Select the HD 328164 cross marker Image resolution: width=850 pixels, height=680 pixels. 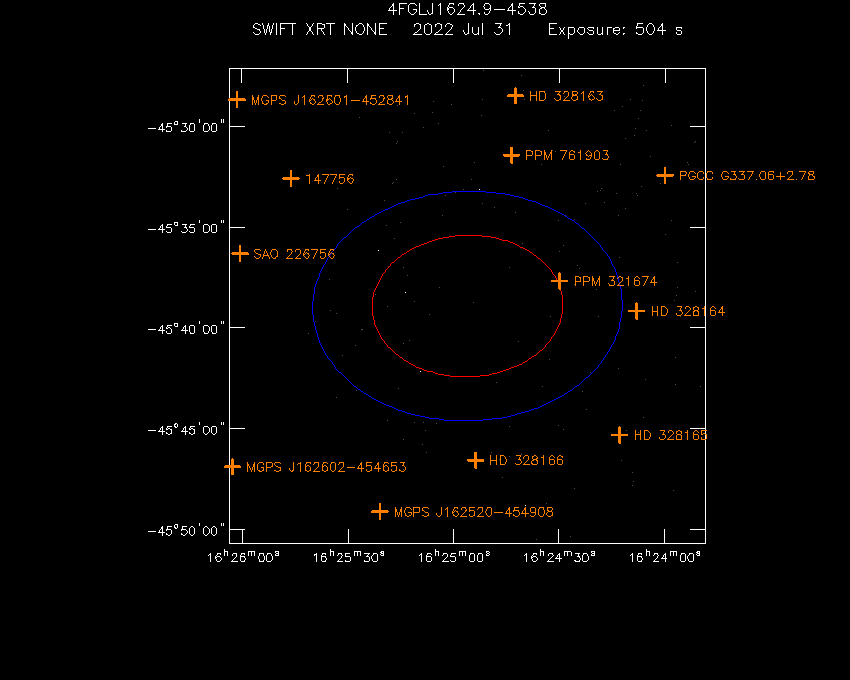click(x=636, y=311)
